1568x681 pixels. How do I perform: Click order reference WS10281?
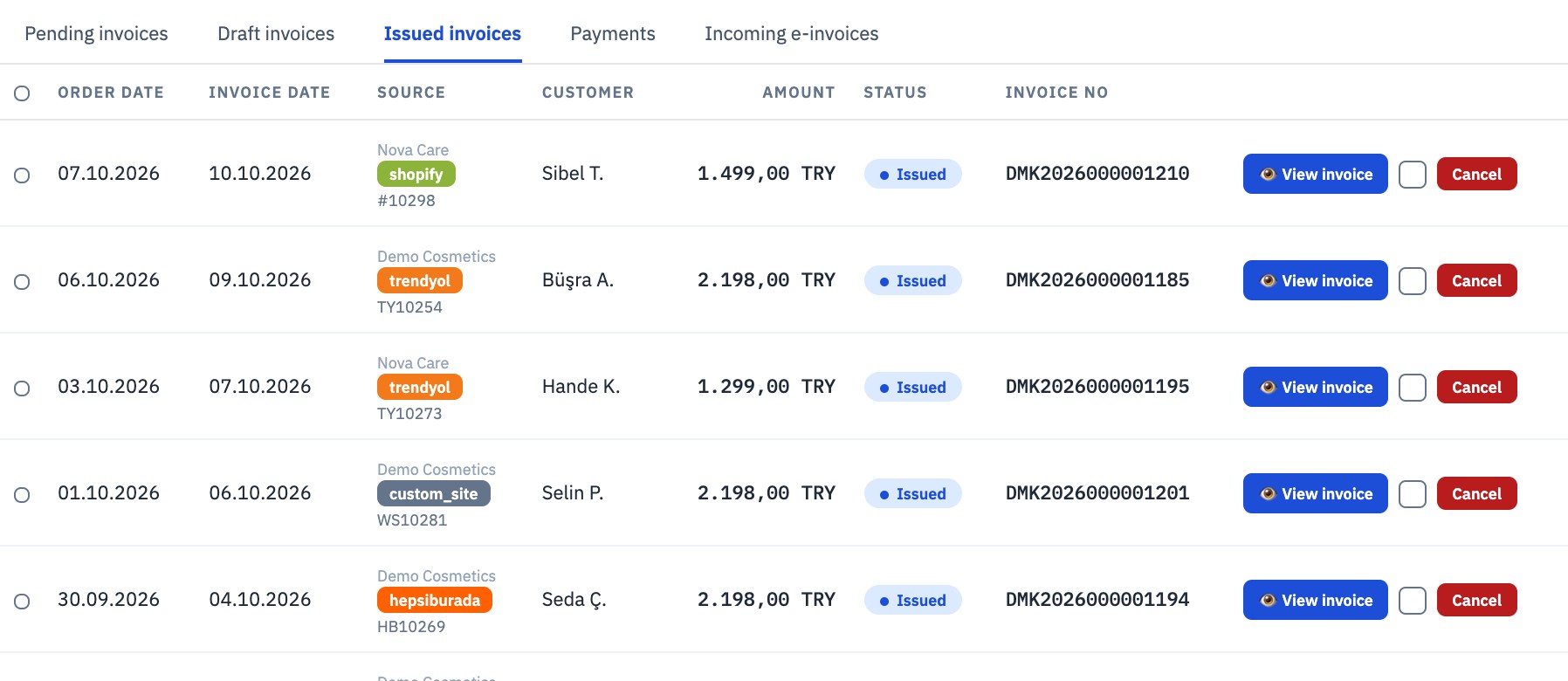coord(412,520)
